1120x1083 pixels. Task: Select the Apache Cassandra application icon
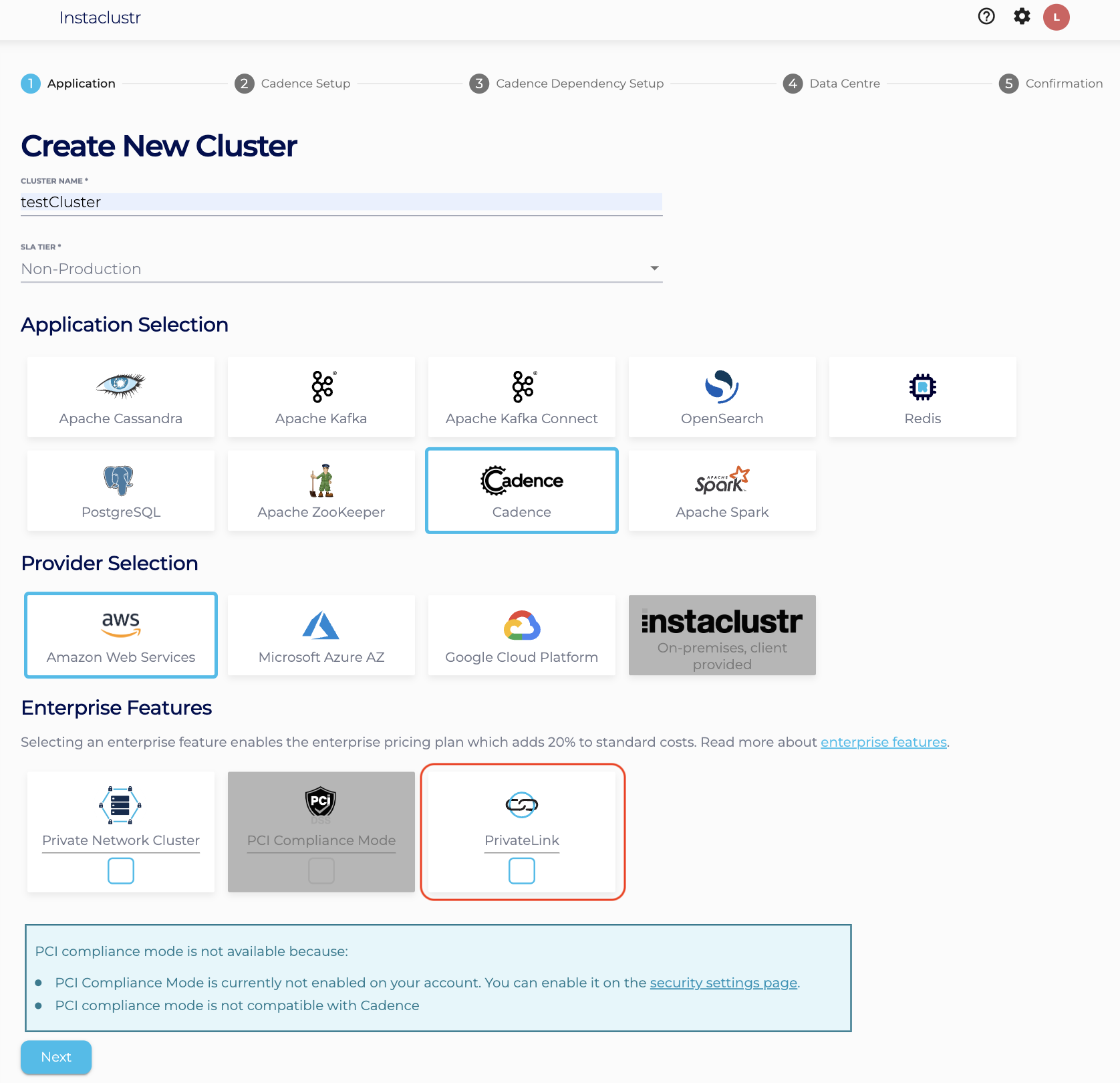[x=120, y=386]
